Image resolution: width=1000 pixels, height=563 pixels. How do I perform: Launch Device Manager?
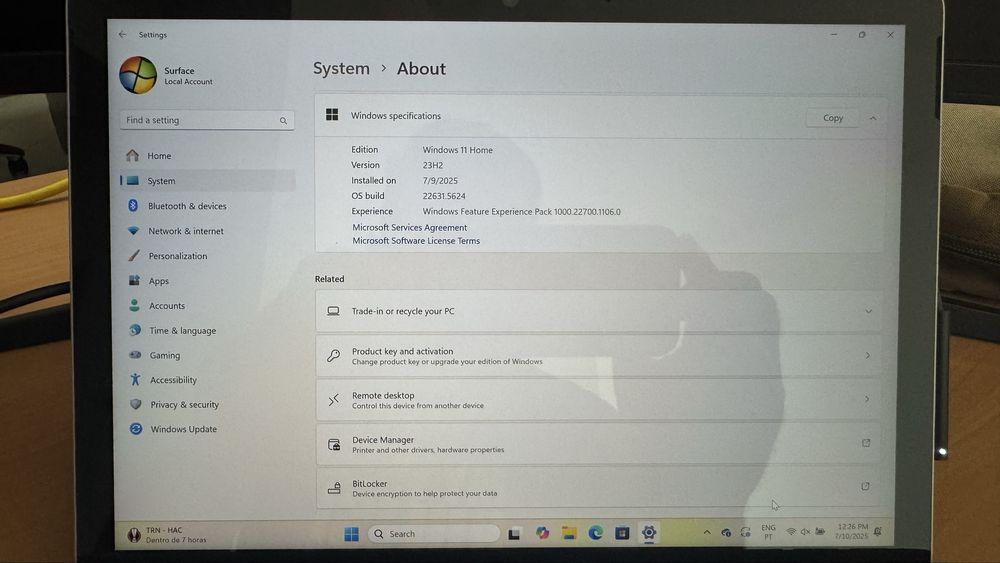pyautogui.click(x=599, y=444)
